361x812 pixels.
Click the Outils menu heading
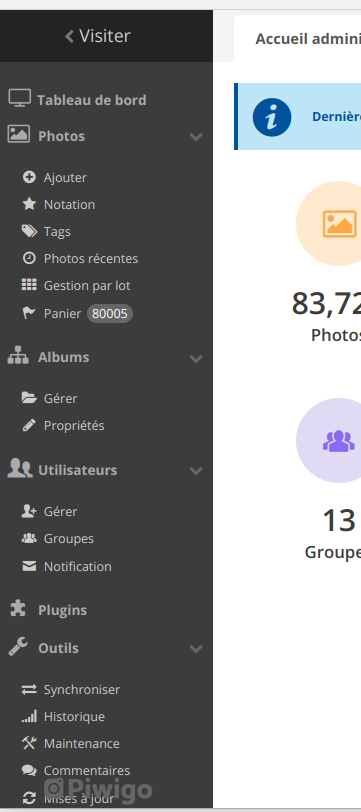[59, 648]
